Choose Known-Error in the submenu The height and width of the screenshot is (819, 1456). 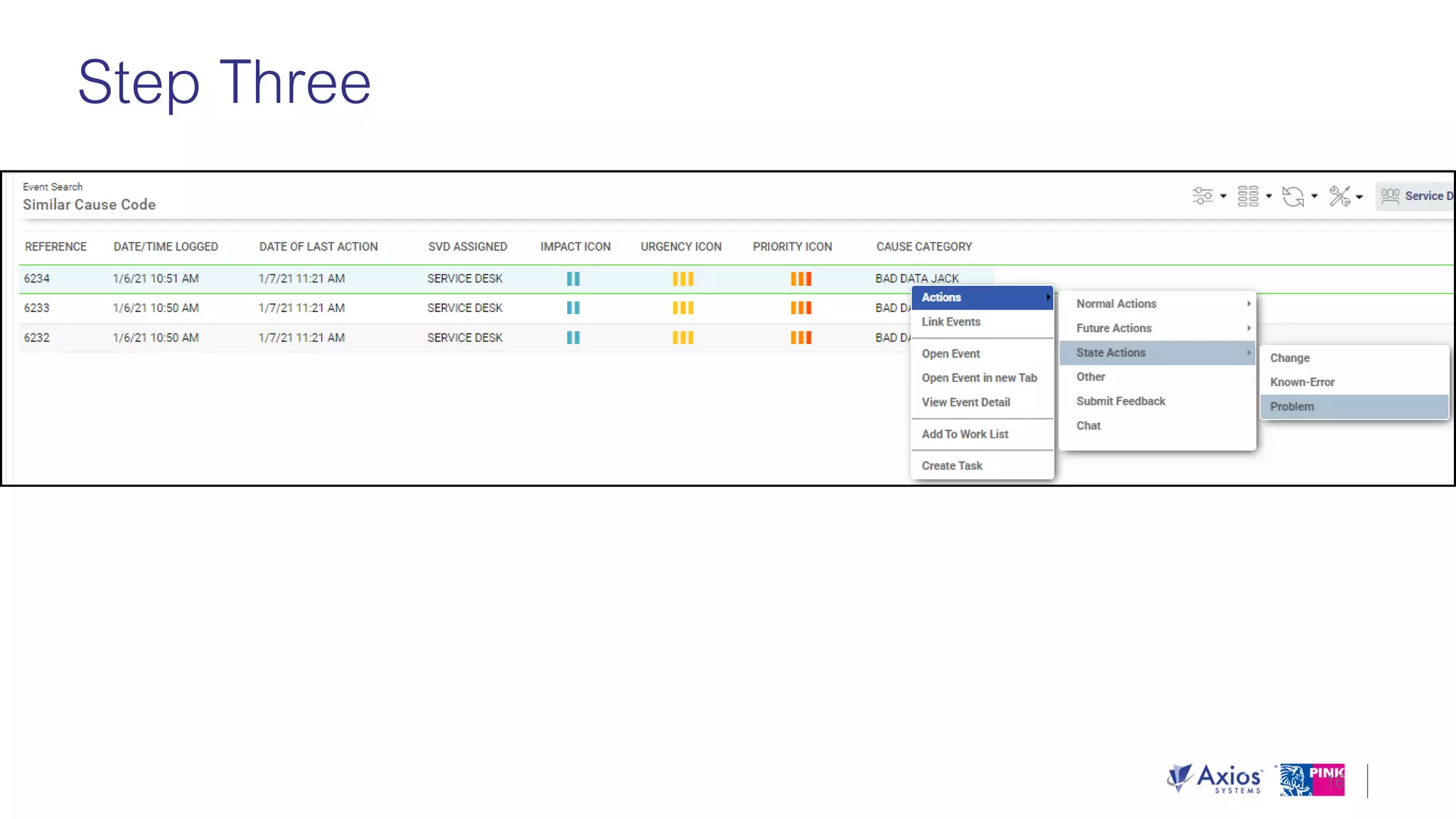(x=1302, y=382)
